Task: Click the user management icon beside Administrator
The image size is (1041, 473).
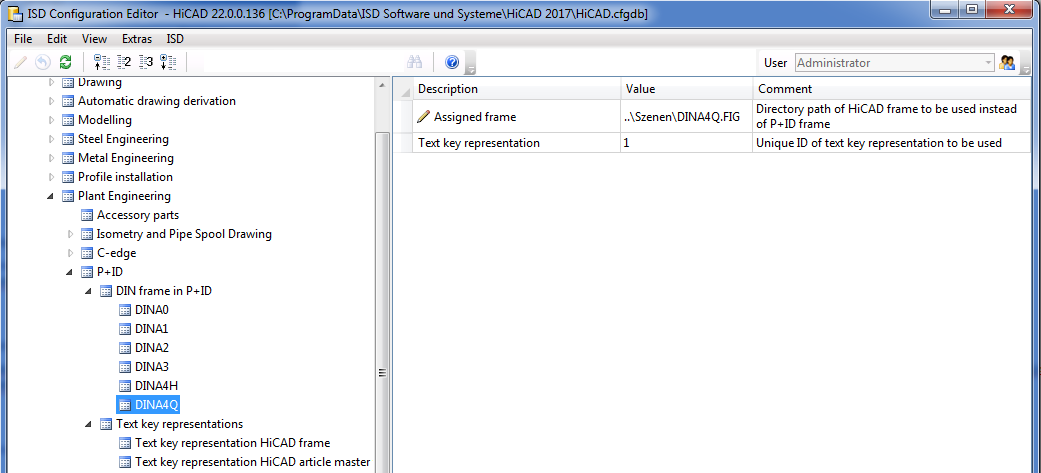Action: pyautogui.click(x=1007, y=62)
